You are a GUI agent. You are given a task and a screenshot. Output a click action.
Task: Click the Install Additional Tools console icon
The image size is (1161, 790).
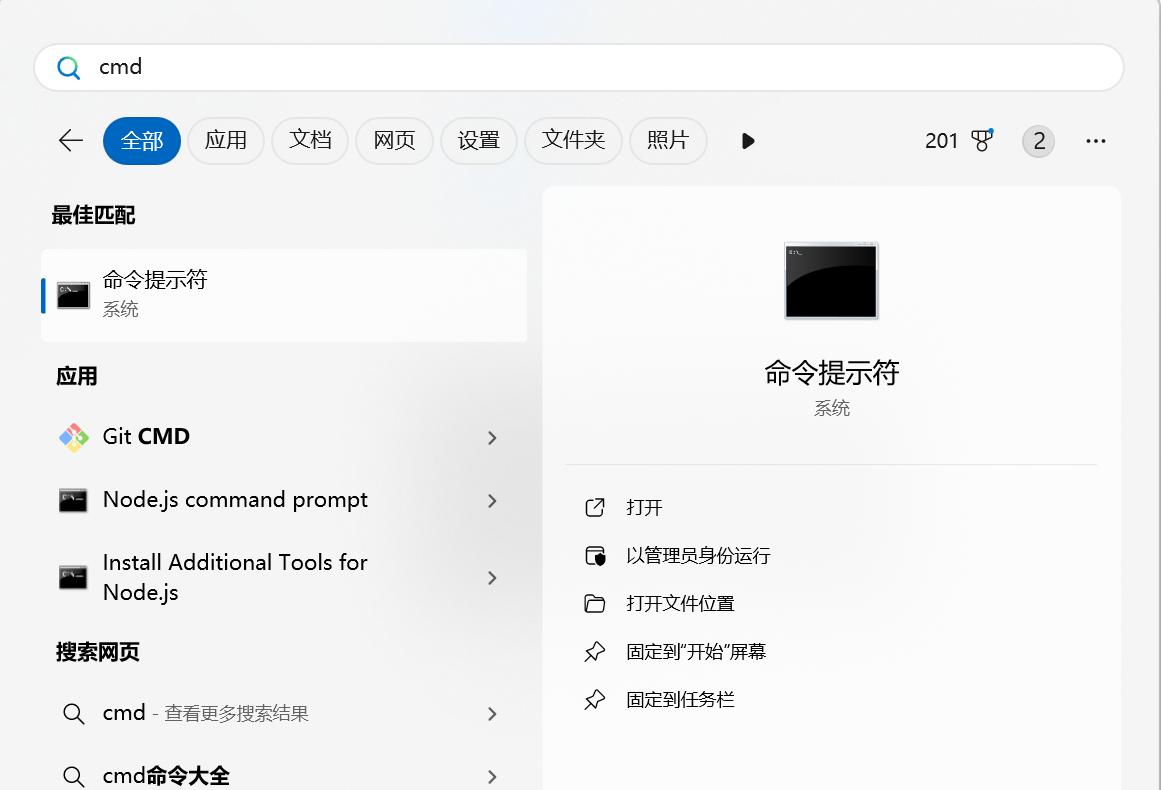point(73,578)
